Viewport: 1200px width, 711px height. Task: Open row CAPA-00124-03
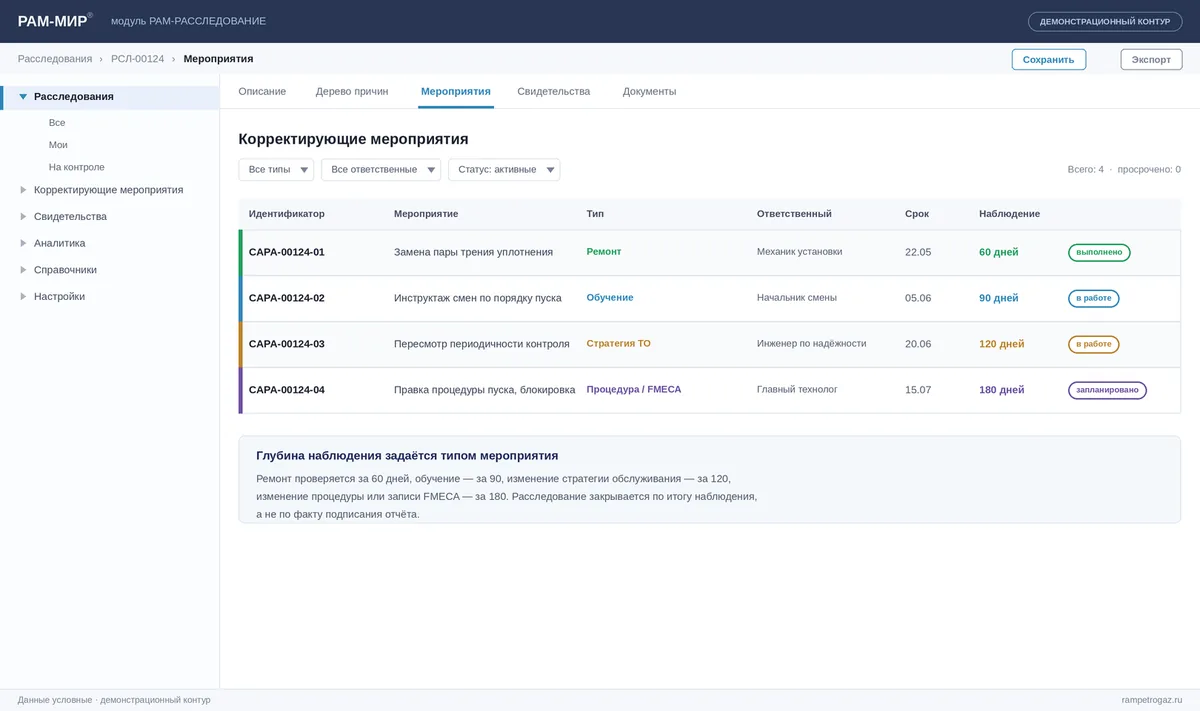710,344
